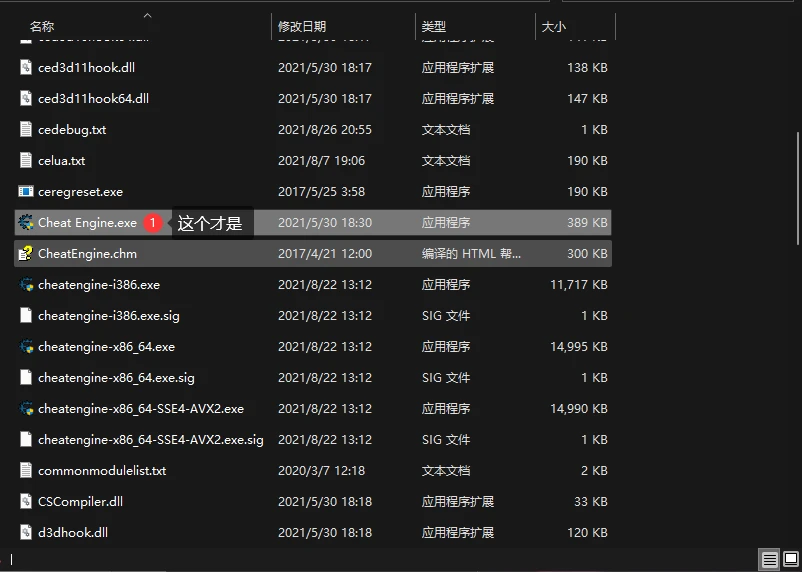Click date 2021/8/26 20:55 of cedebug.txt
Screen dimensions: 802x572
click(x=325, y=129)
